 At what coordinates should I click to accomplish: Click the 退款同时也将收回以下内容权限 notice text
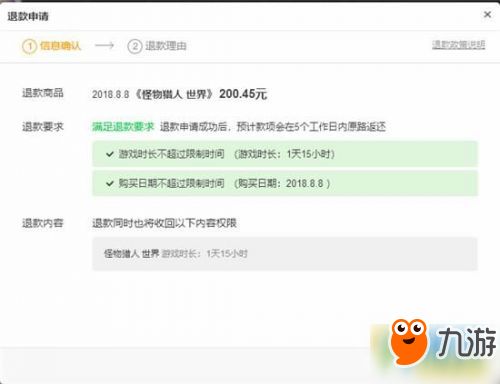tap(164, 223)
